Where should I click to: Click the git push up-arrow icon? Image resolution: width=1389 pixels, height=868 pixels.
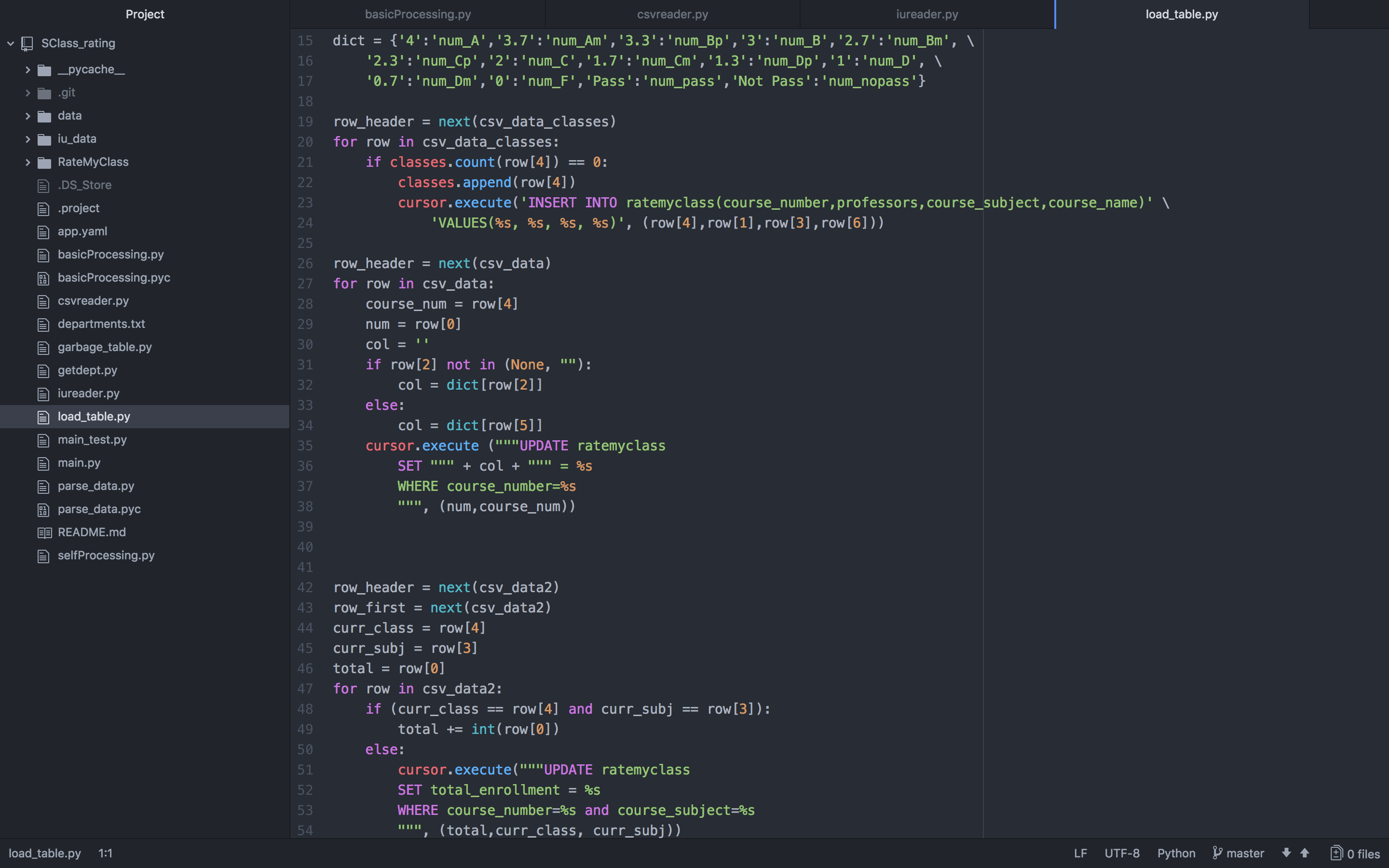click(1305, 853)
